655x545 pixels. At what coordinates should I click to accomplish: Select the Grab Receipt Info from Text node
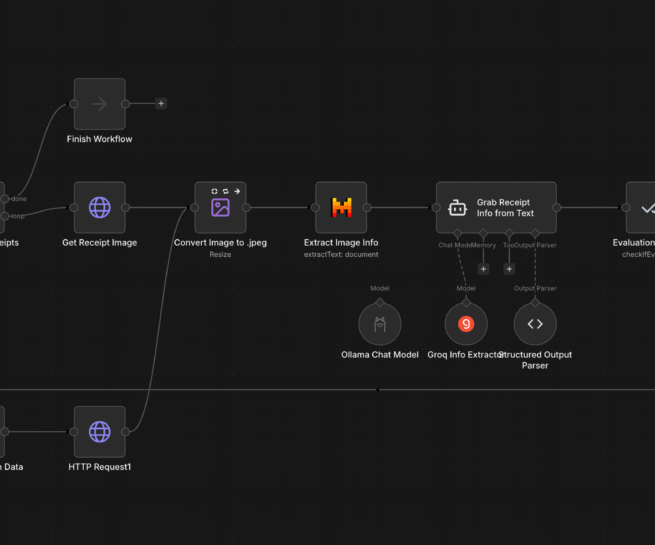pyautogui.click(x=496, y=207)
